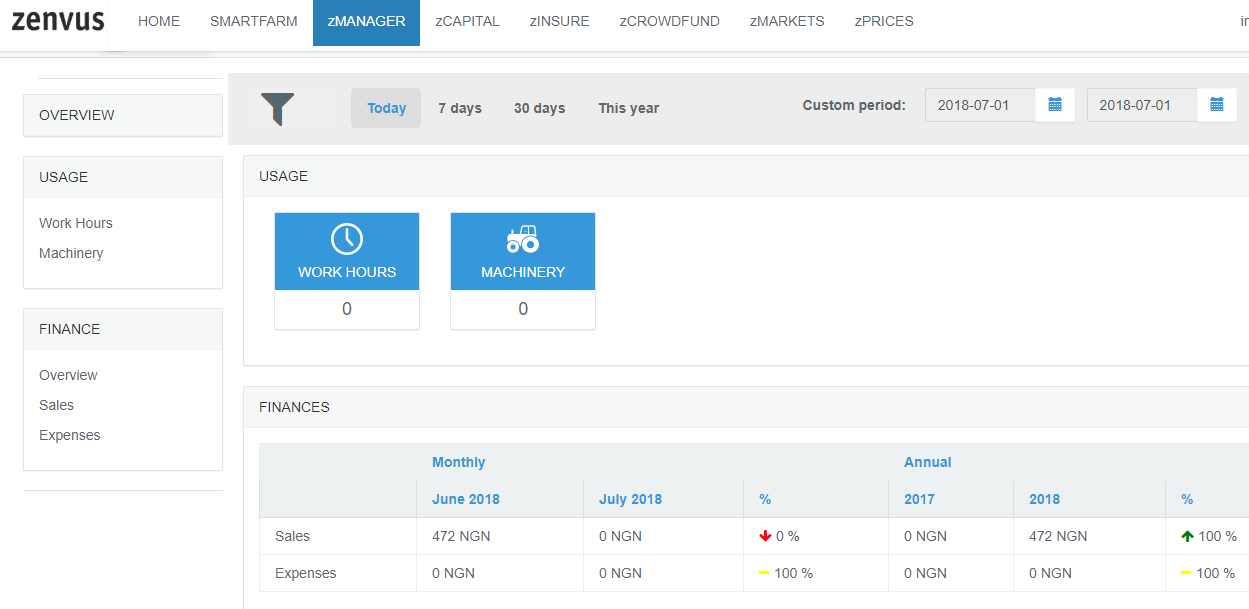Open the Expenses link under Finance
The height and width of the screenshot is (609, 1249).
[x=70, y=435]
